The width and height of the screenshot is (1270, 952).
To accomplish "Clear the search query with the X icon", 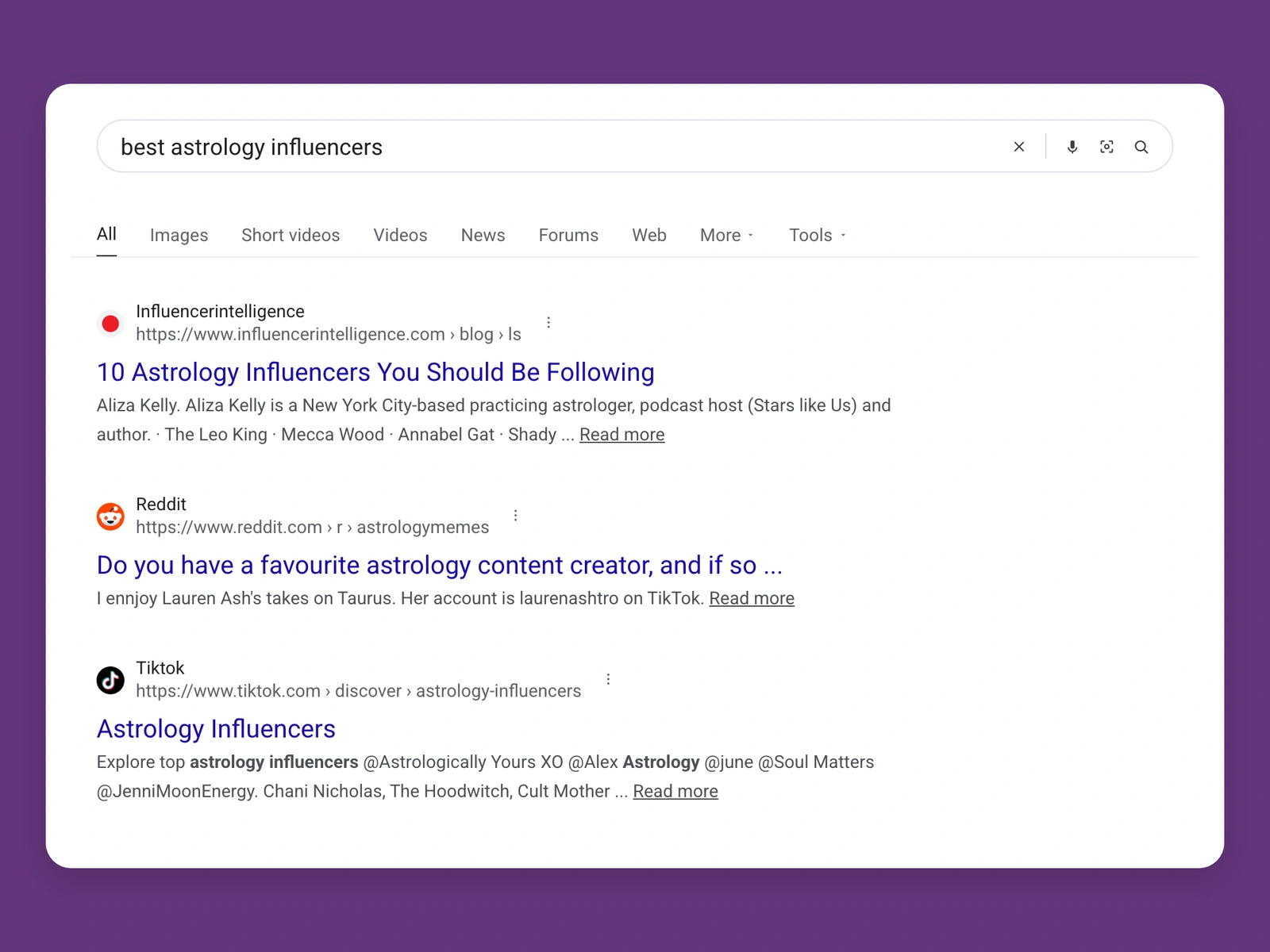I will (1019, 147).
